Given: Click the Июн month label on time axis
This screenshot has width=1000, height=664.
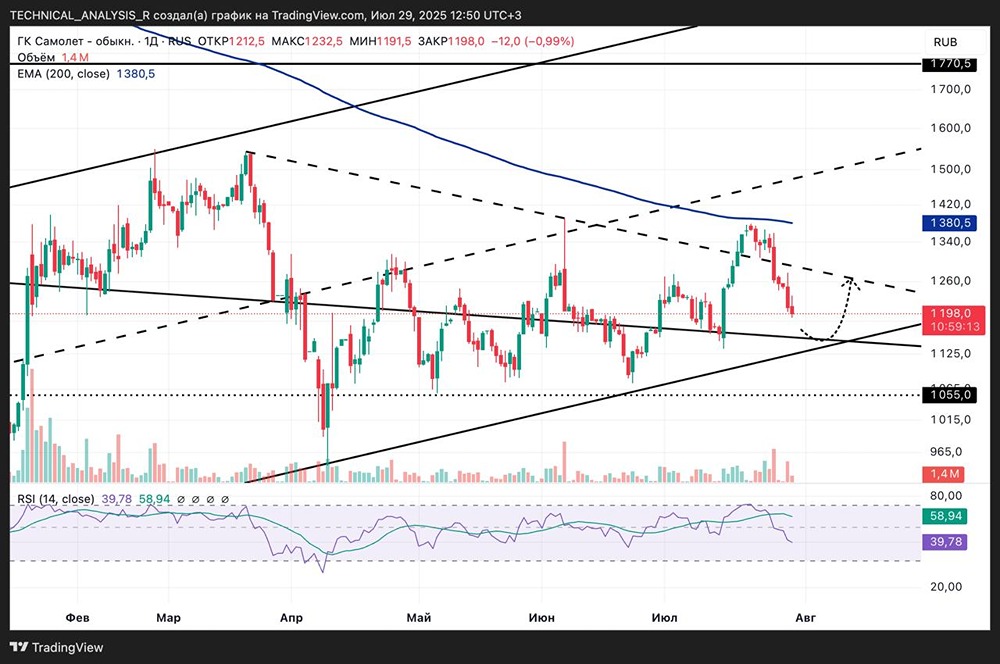Looking at the screenshot, I should coord(542,617).
